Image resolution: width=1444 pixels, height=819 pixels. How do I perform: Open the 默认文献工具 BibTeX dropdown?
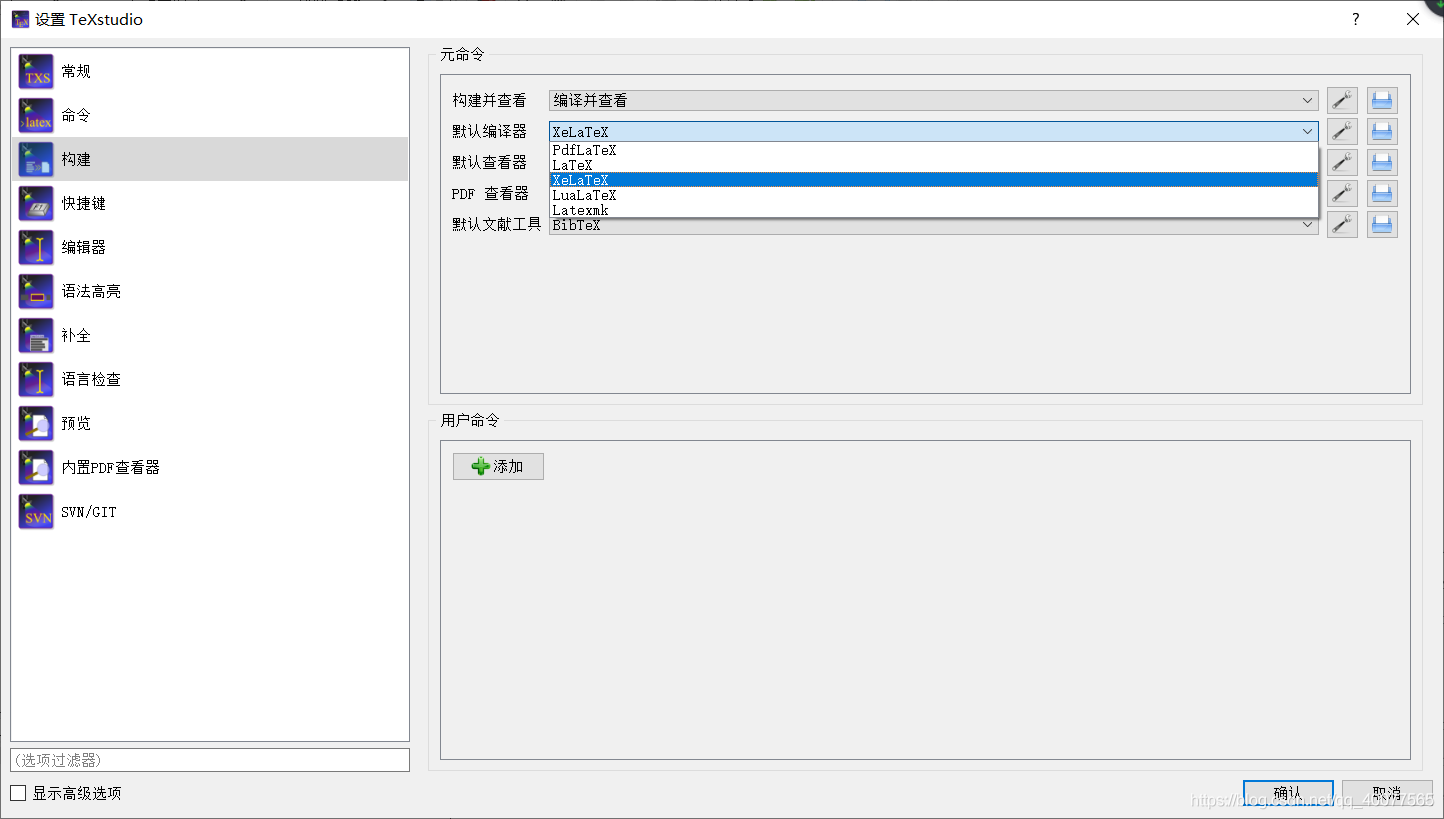tap(934, 225)
